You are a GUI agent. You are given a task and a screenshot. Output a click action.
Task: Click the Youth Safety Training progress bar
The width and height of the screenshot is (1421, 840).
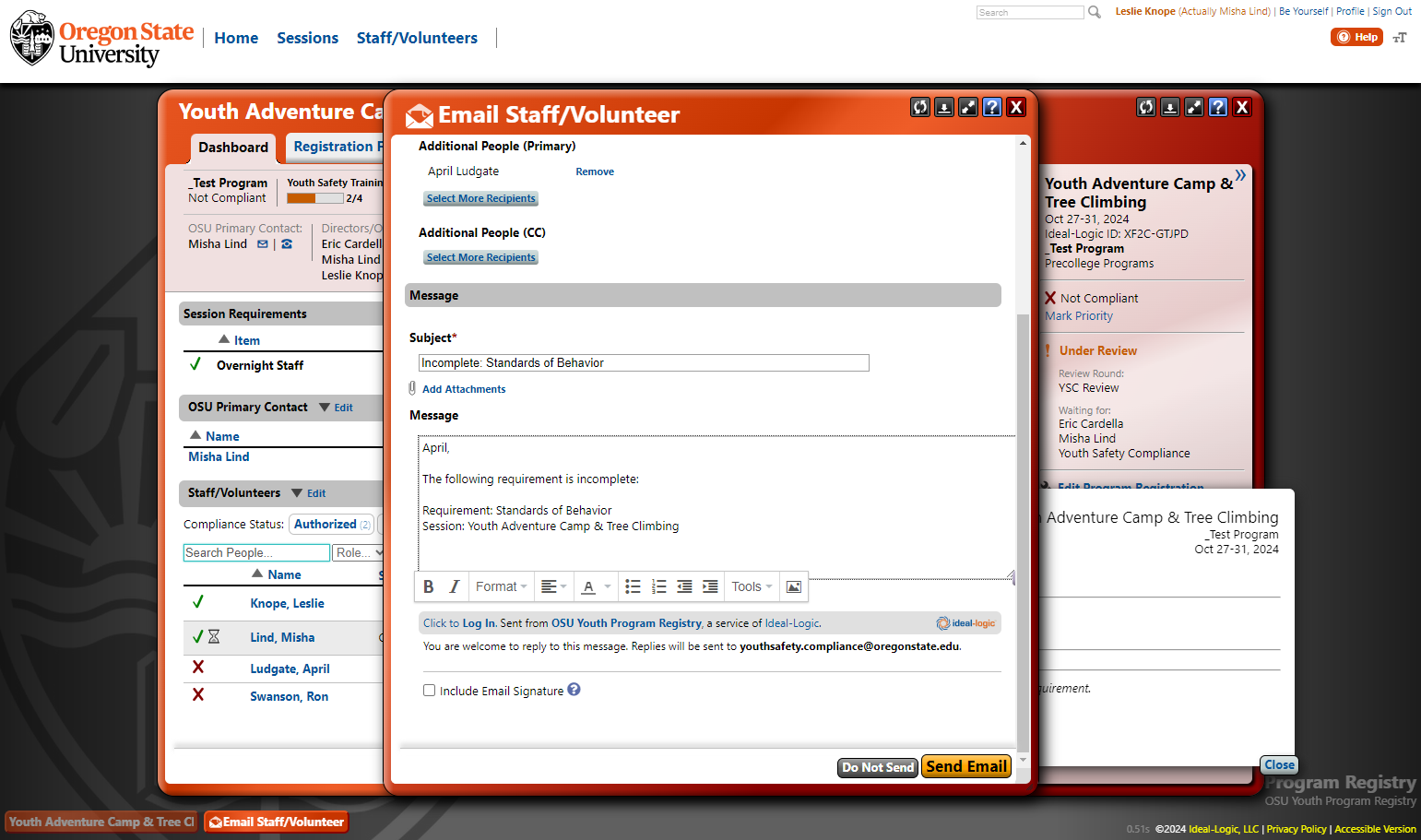click(315, 198)
